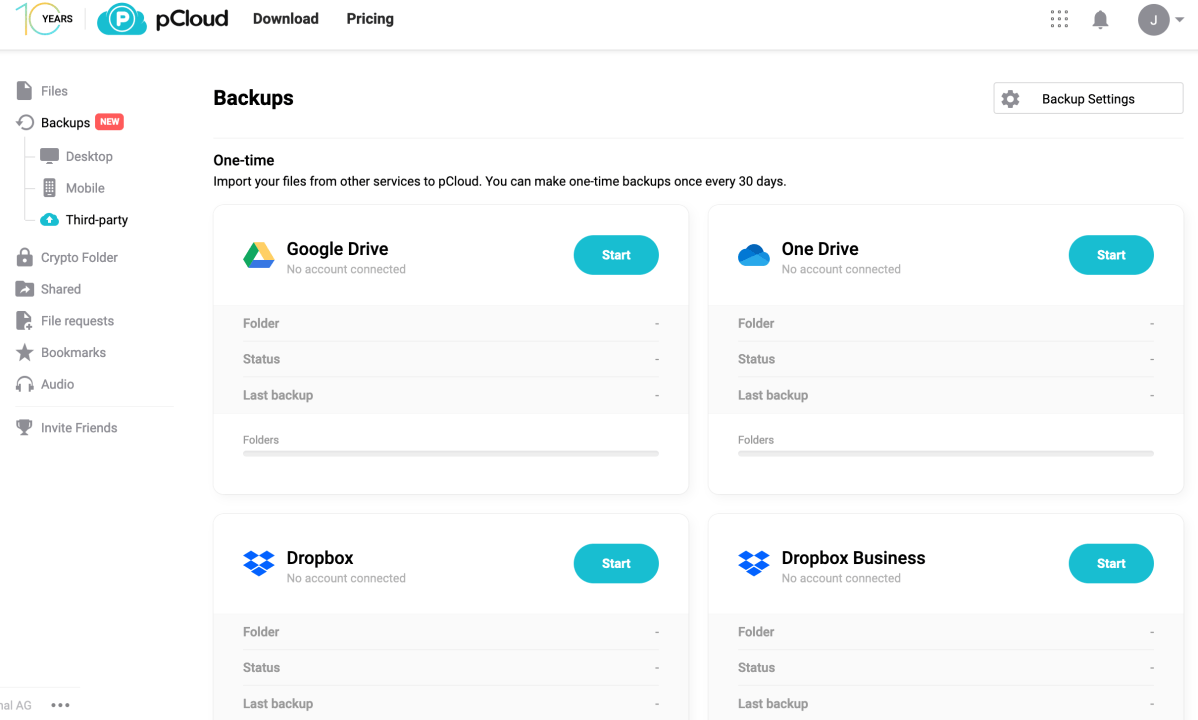Click the Backups circular arrow icon
The height and width of the screenshot is (720, 1198).
[25, 122]
